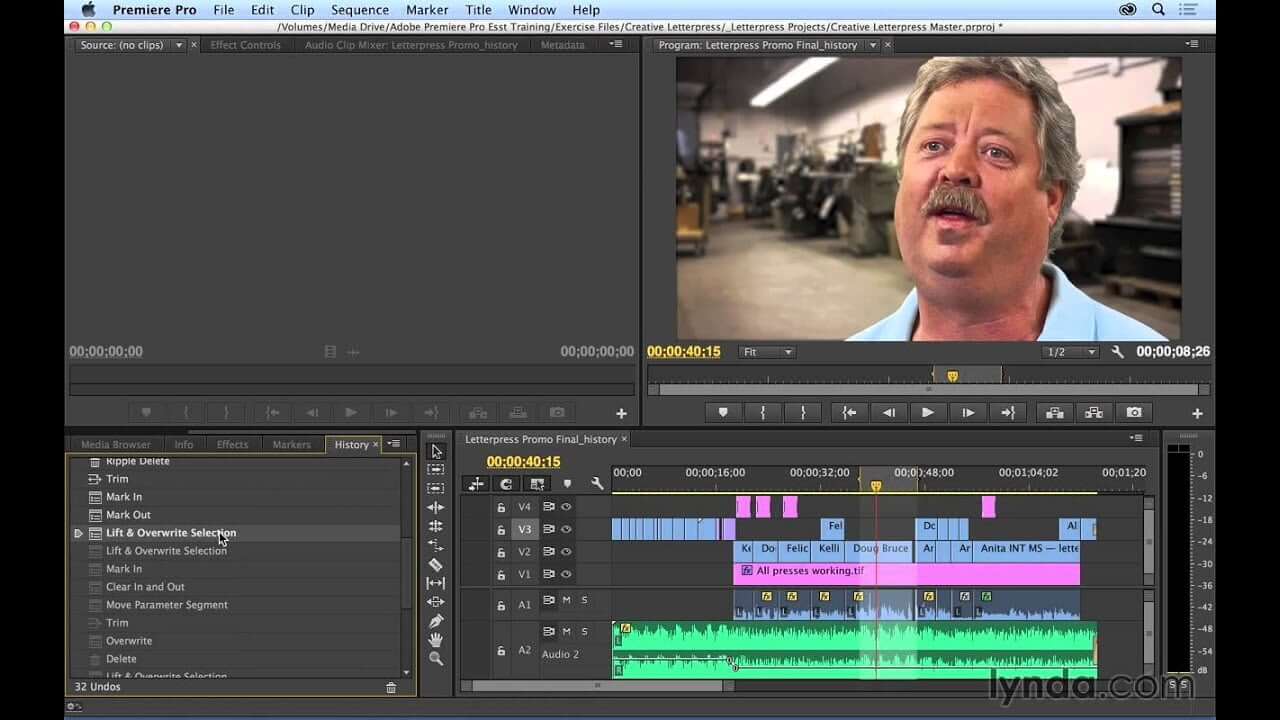Go to Out point in Program monitor

click(x=1008, y=412)
